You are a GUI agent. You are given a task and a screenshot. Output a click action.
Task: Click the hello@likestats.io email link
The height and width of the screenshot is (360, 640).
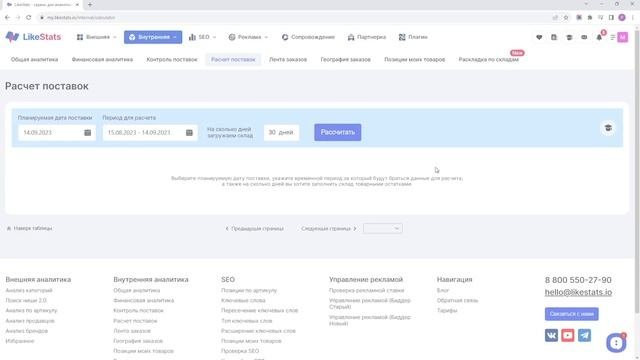pyautogui.click(x=578, y=292)
